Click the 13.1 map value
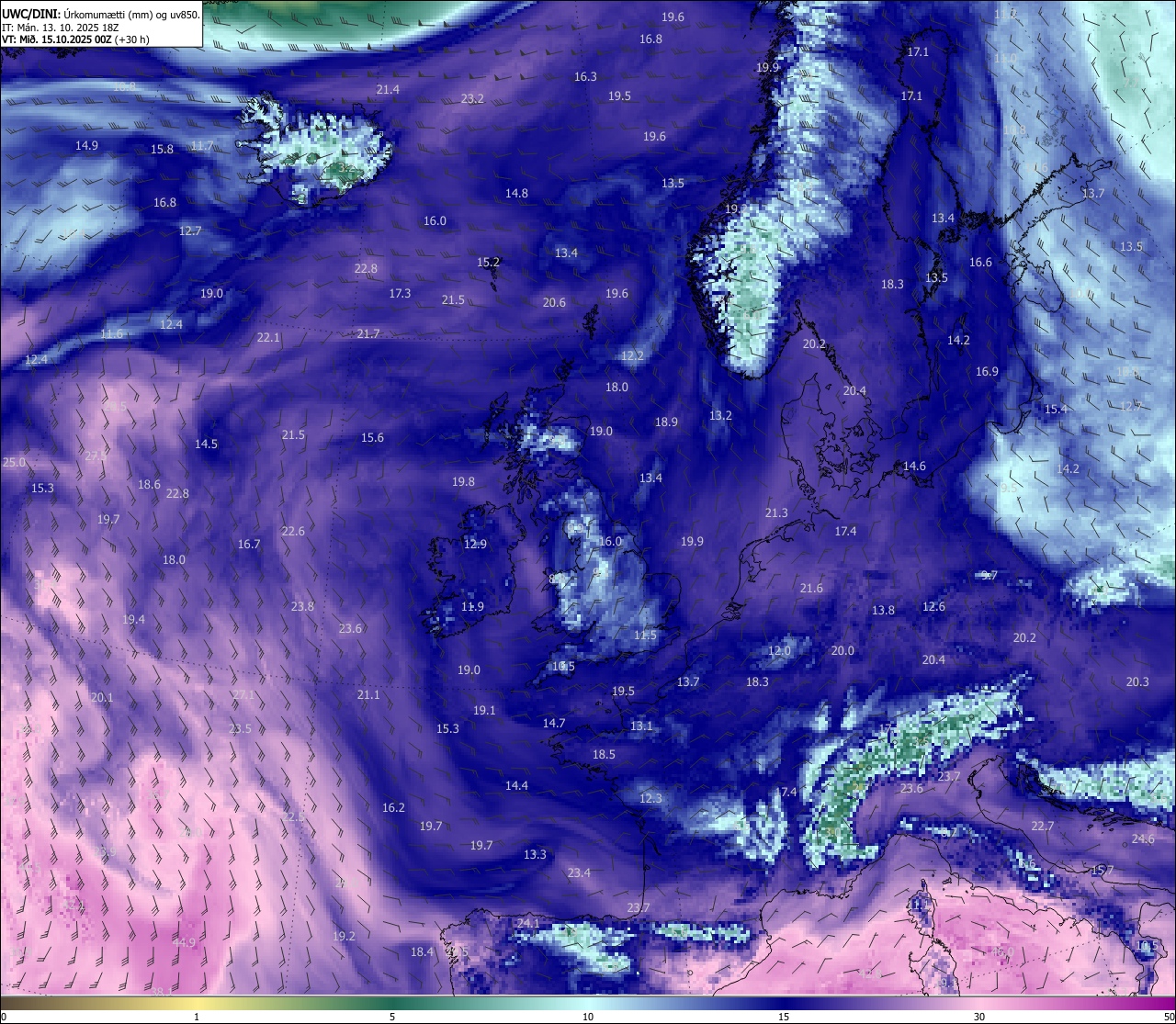Screen dimensions: 1176x1024 pyautogui.click(x=641, y=726)
